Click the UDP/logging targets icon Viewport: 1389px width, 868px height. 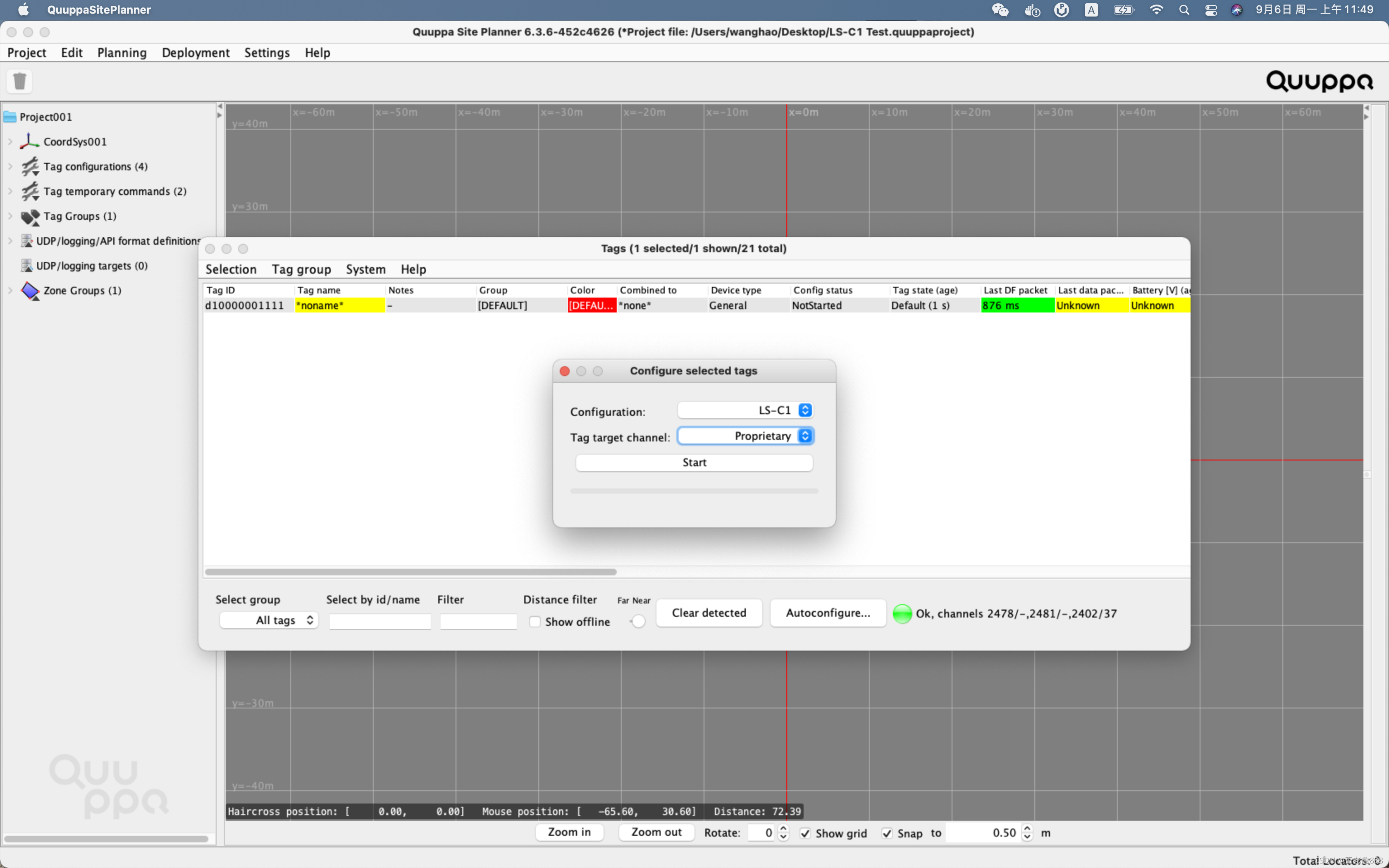[x=26, y=266]
